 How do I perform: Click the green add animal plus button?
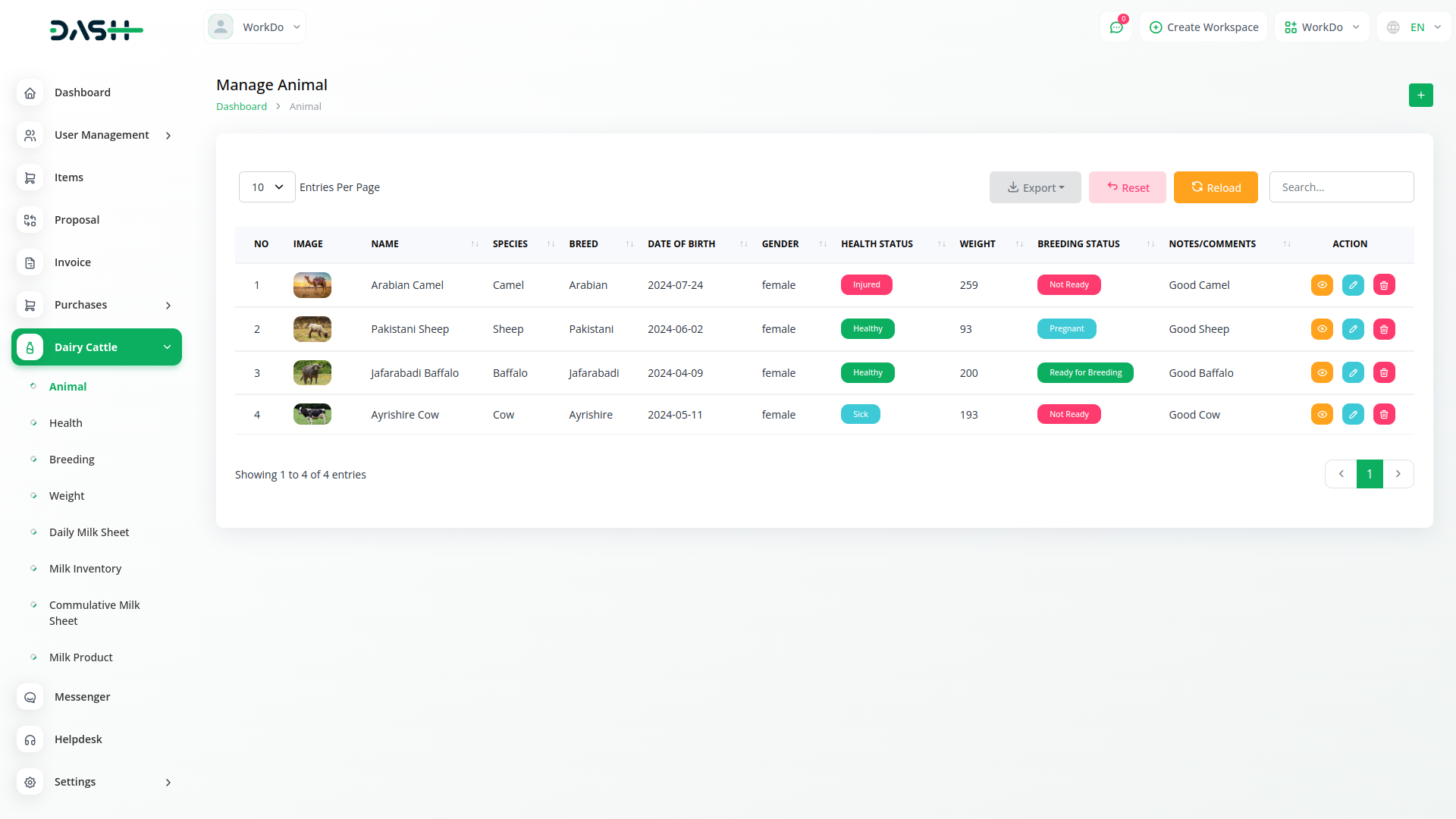pyautogui.click(x=1420, y=96)
